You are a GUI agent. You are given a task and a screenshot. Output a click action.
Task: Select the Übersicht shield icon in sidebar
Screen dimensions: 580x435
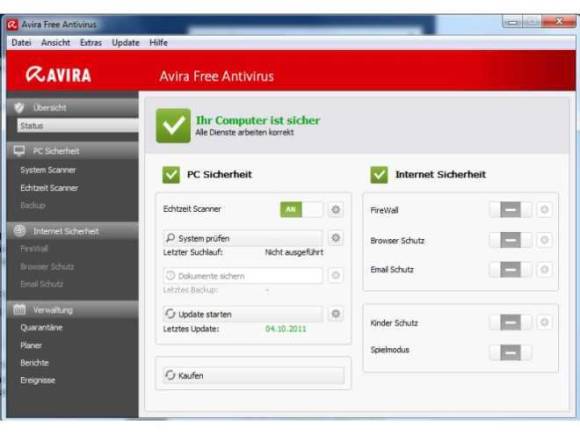(x=19, y=108)
